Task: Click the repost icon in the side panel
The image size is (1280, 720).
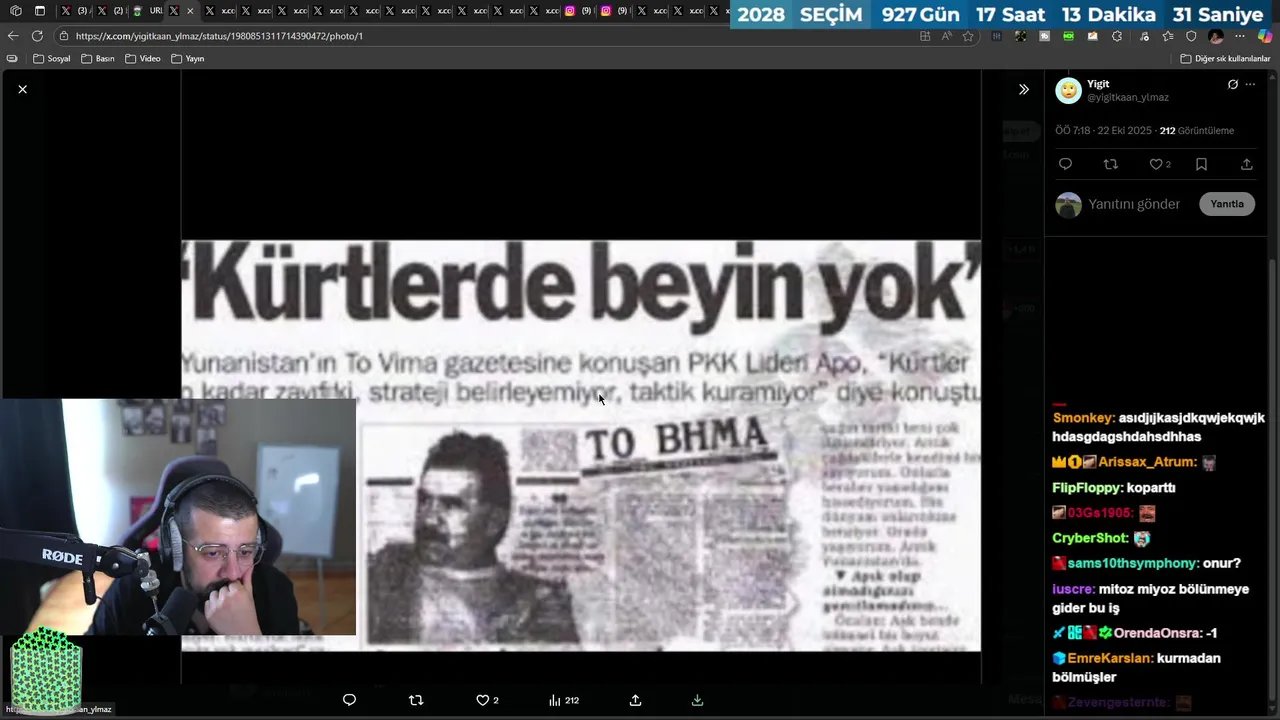Action: (1110, 164)
